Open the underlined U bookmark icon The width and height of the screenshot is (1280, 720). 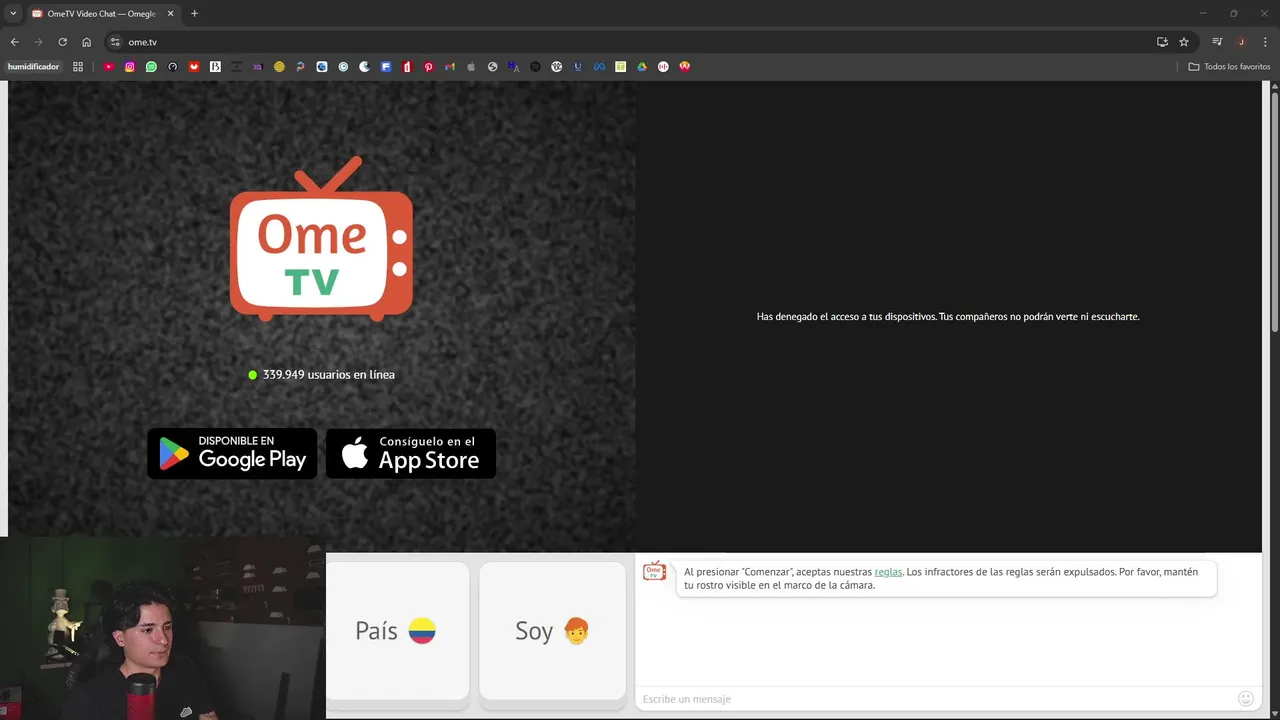click(578, 67)
